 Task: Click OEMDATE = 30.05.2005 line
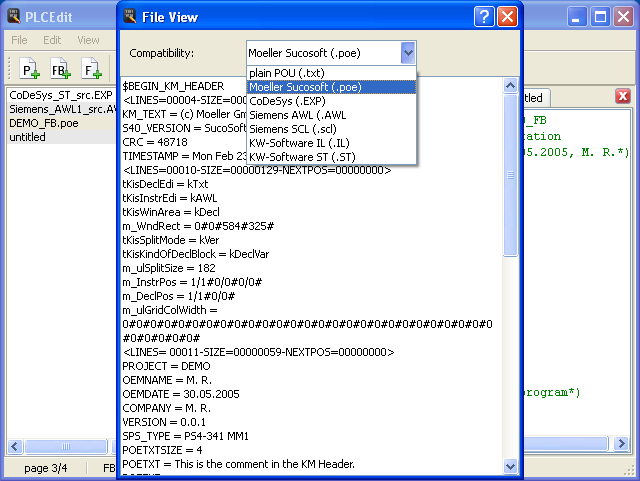click(181, 394)
